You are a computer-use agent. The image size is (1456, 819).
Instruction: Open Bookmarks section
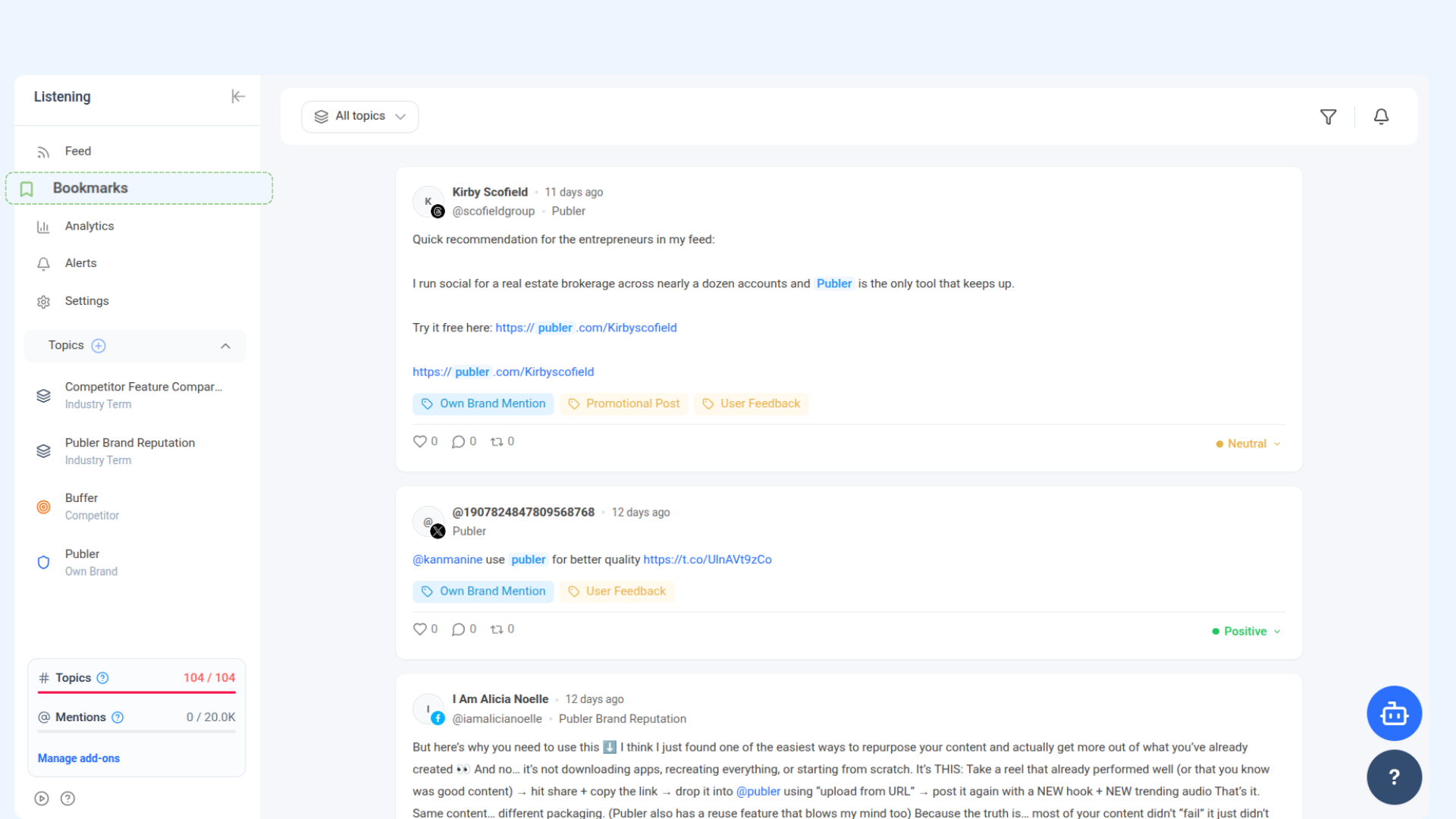point(139,188)
